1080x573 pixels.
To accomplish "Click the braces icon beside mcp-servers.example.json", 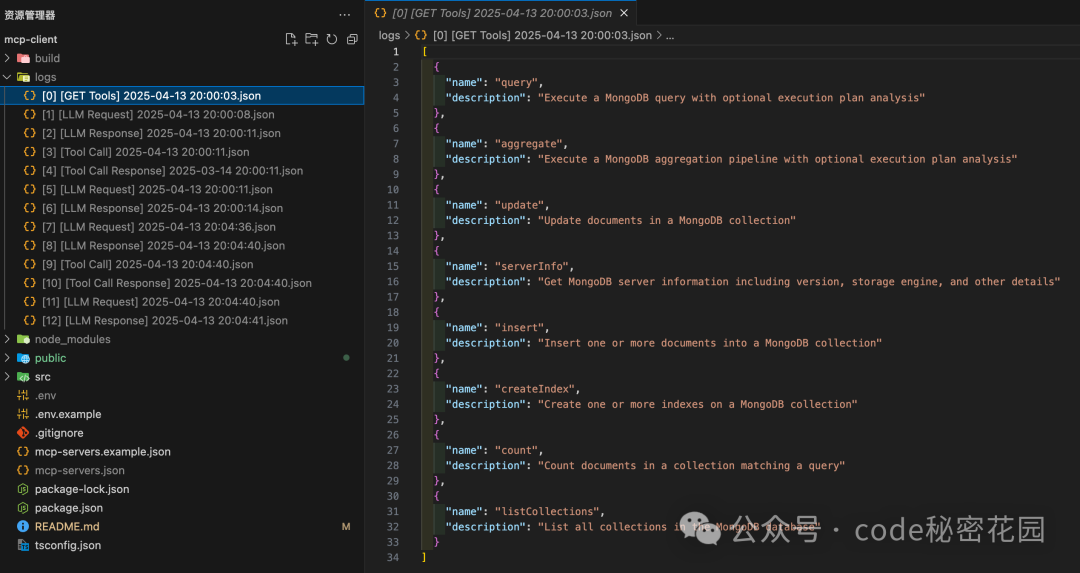I will tap(23, 452).
